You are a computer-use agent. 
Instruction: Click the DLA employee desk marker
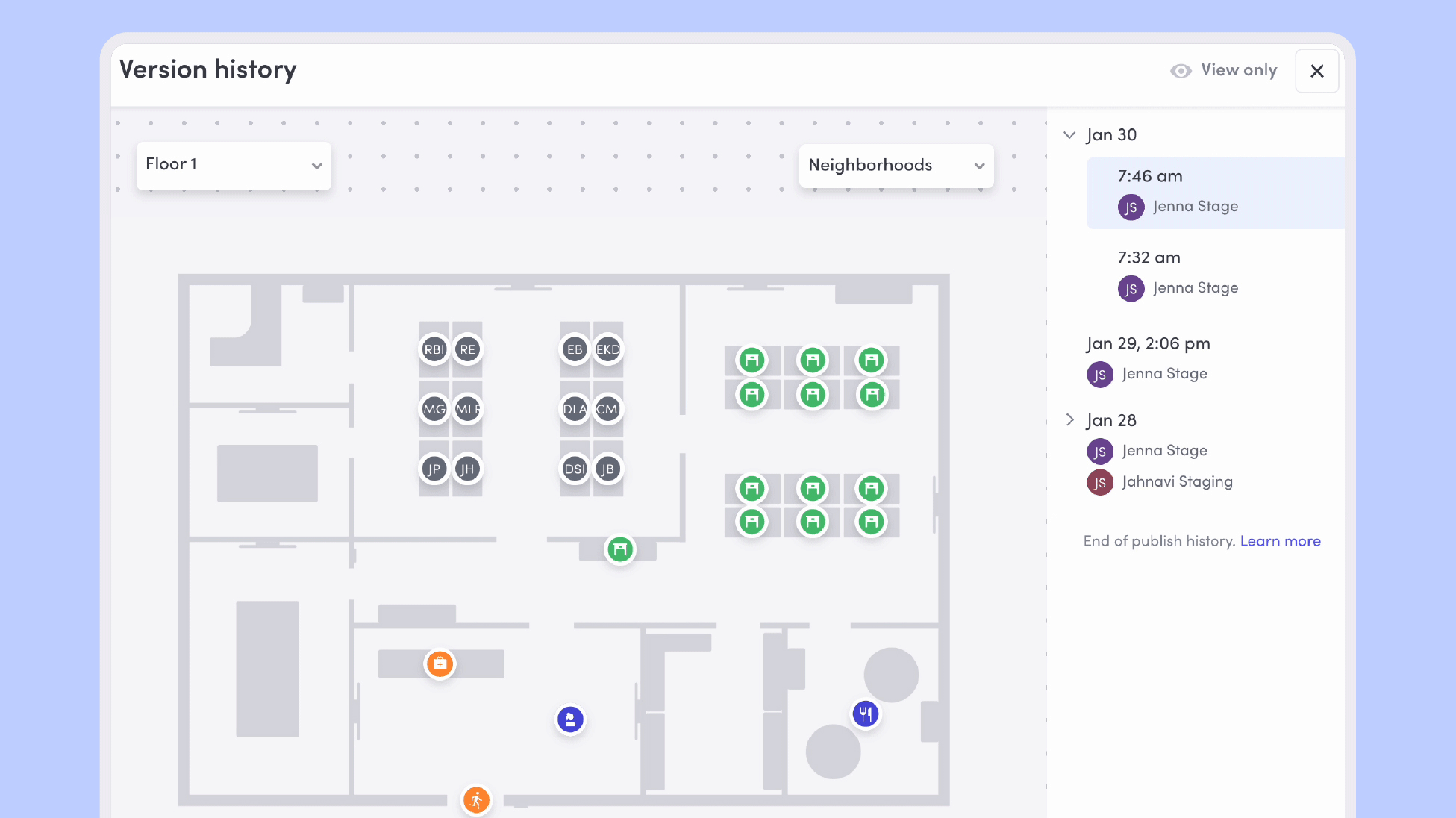click(x=574, y=409)
